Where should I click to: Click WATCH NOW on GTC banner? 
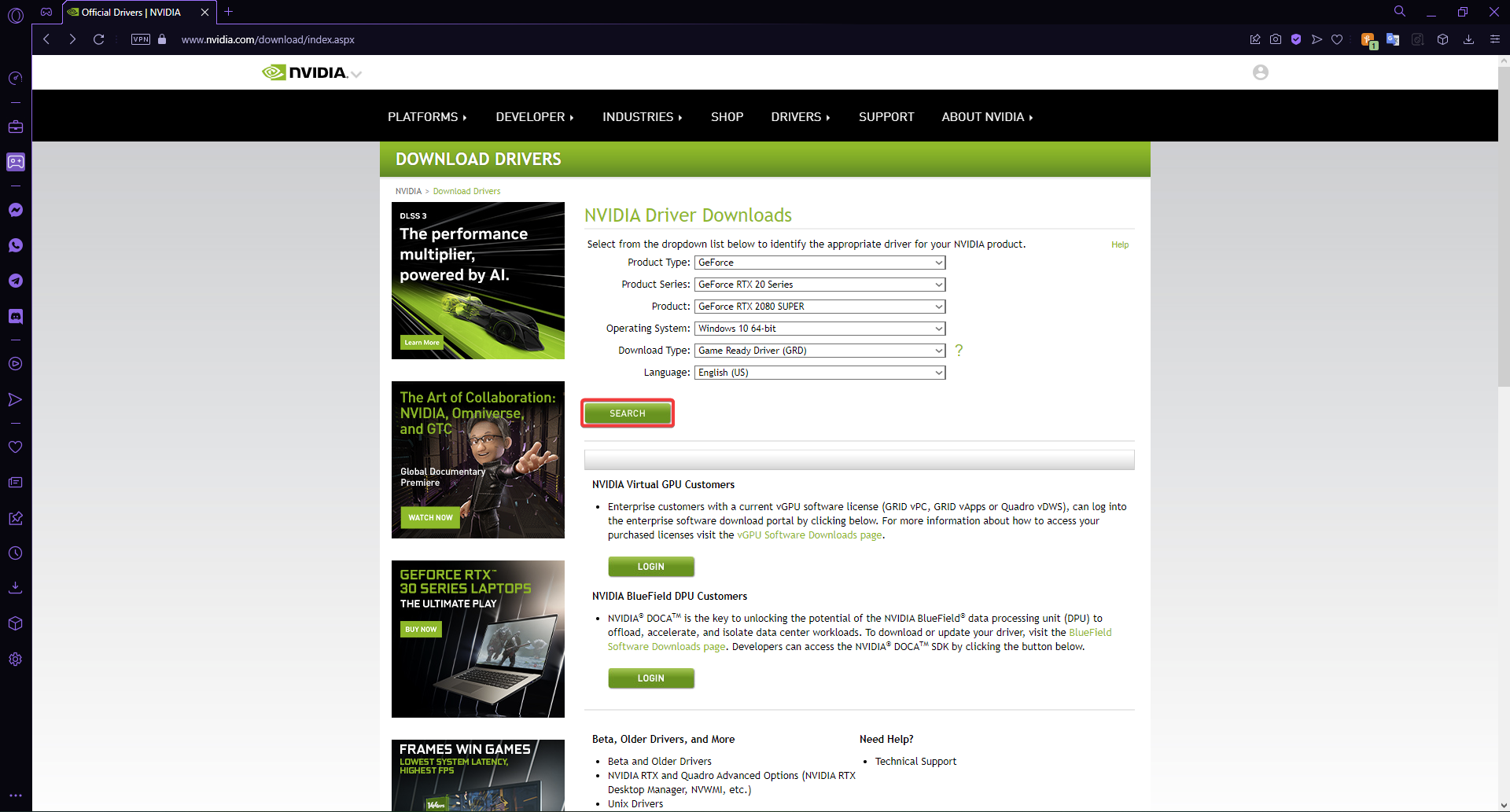430,518
